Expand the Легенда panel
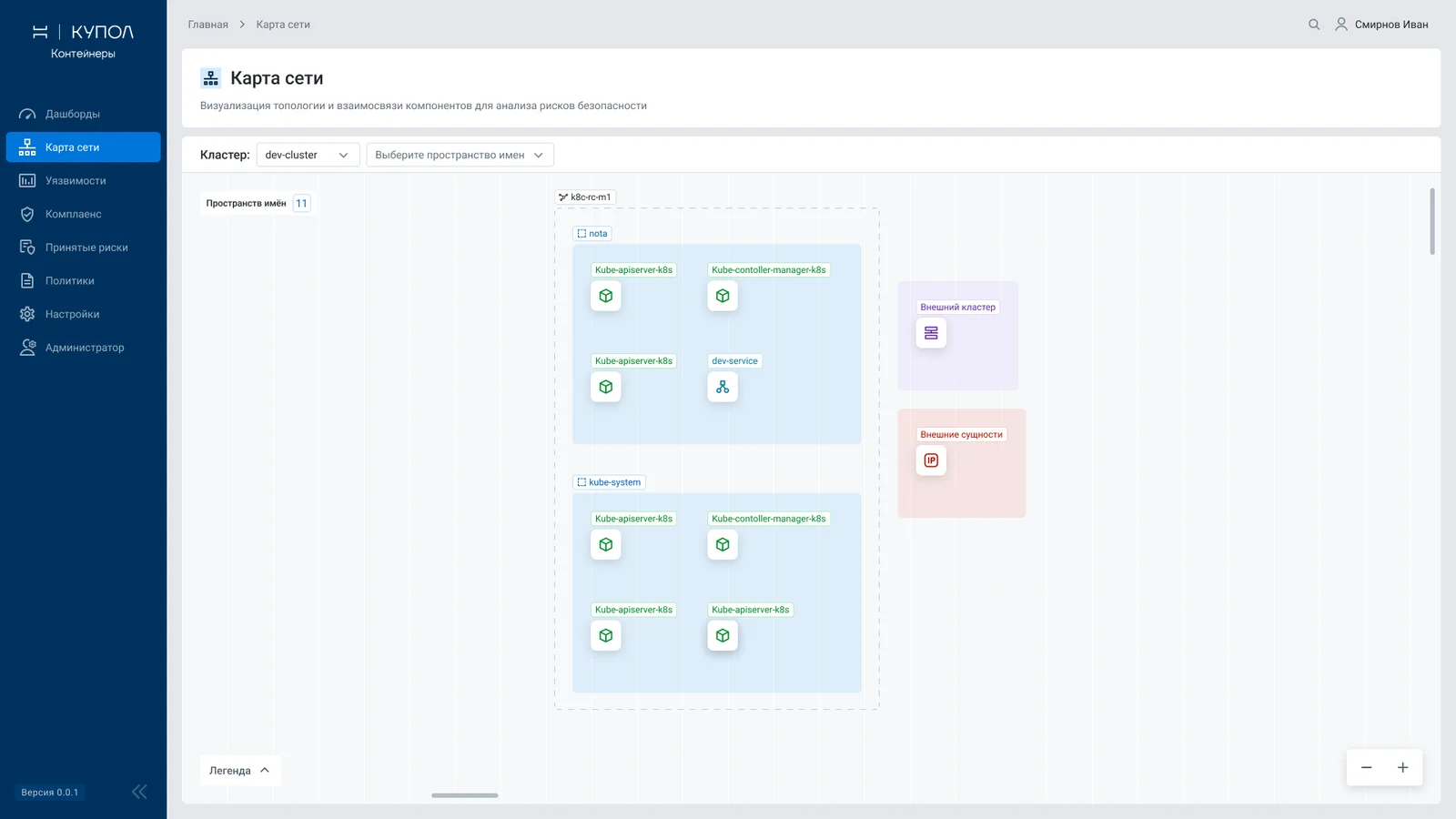The image size is (1456, 819). click(240, 770)
